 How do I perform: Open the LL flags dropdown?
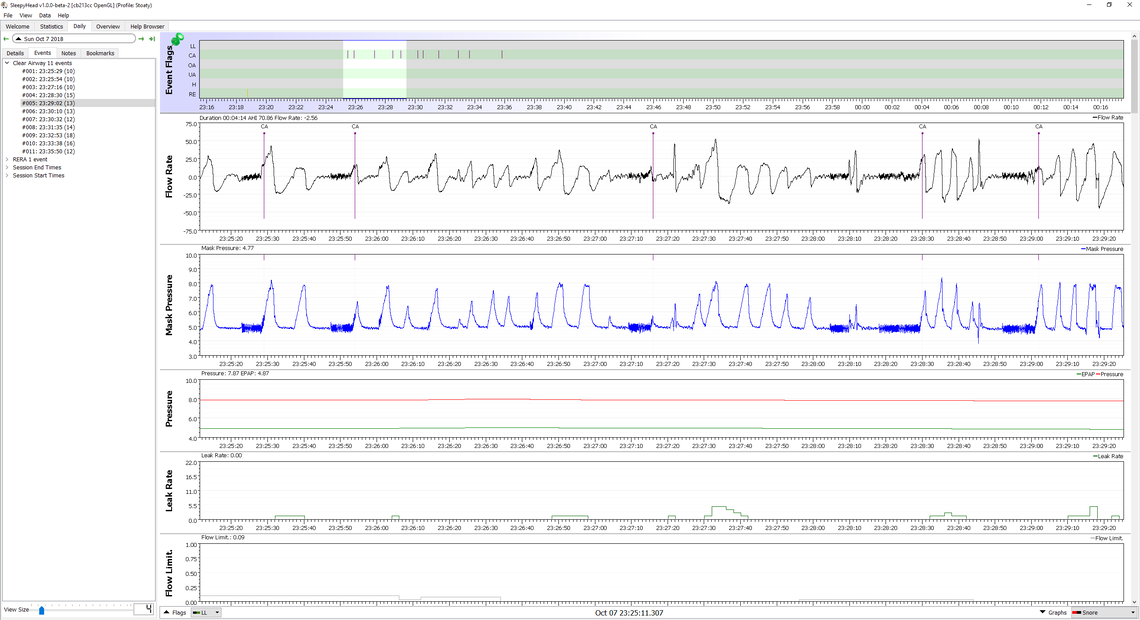(x=206, y=613)
